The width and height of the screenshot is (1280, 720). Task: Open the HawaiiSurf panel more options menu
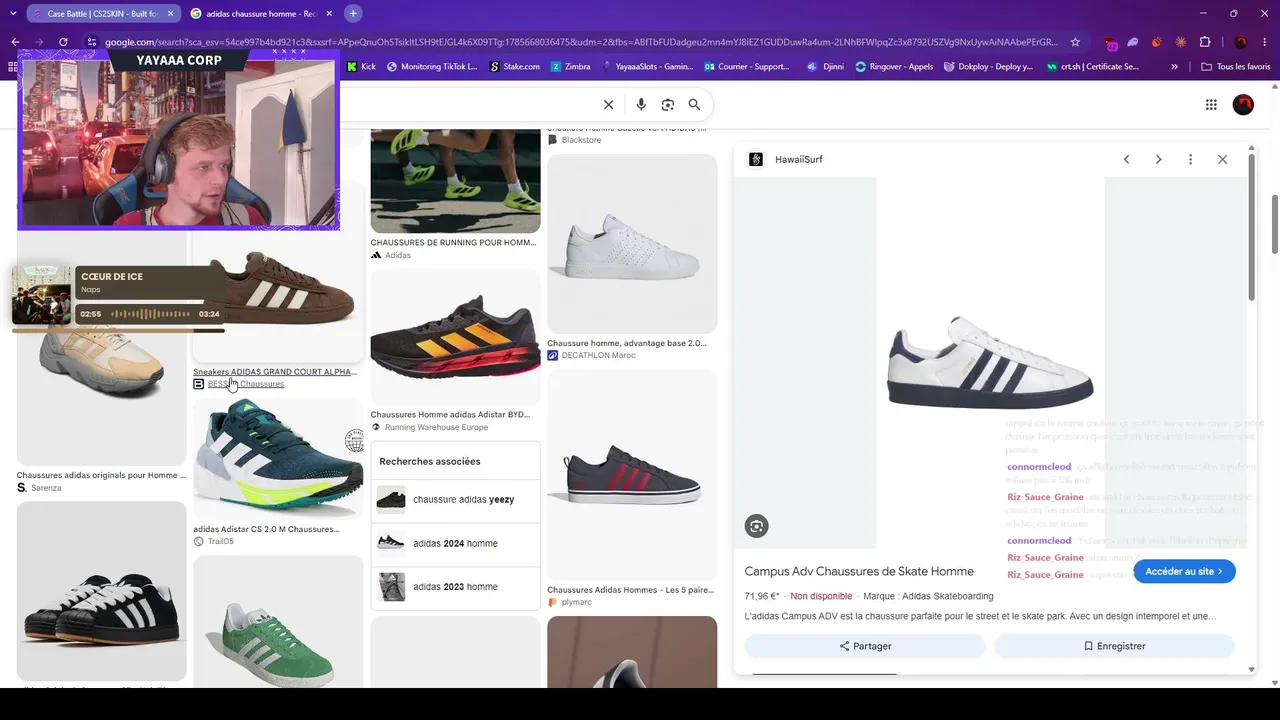click(x=1190, y=159)
